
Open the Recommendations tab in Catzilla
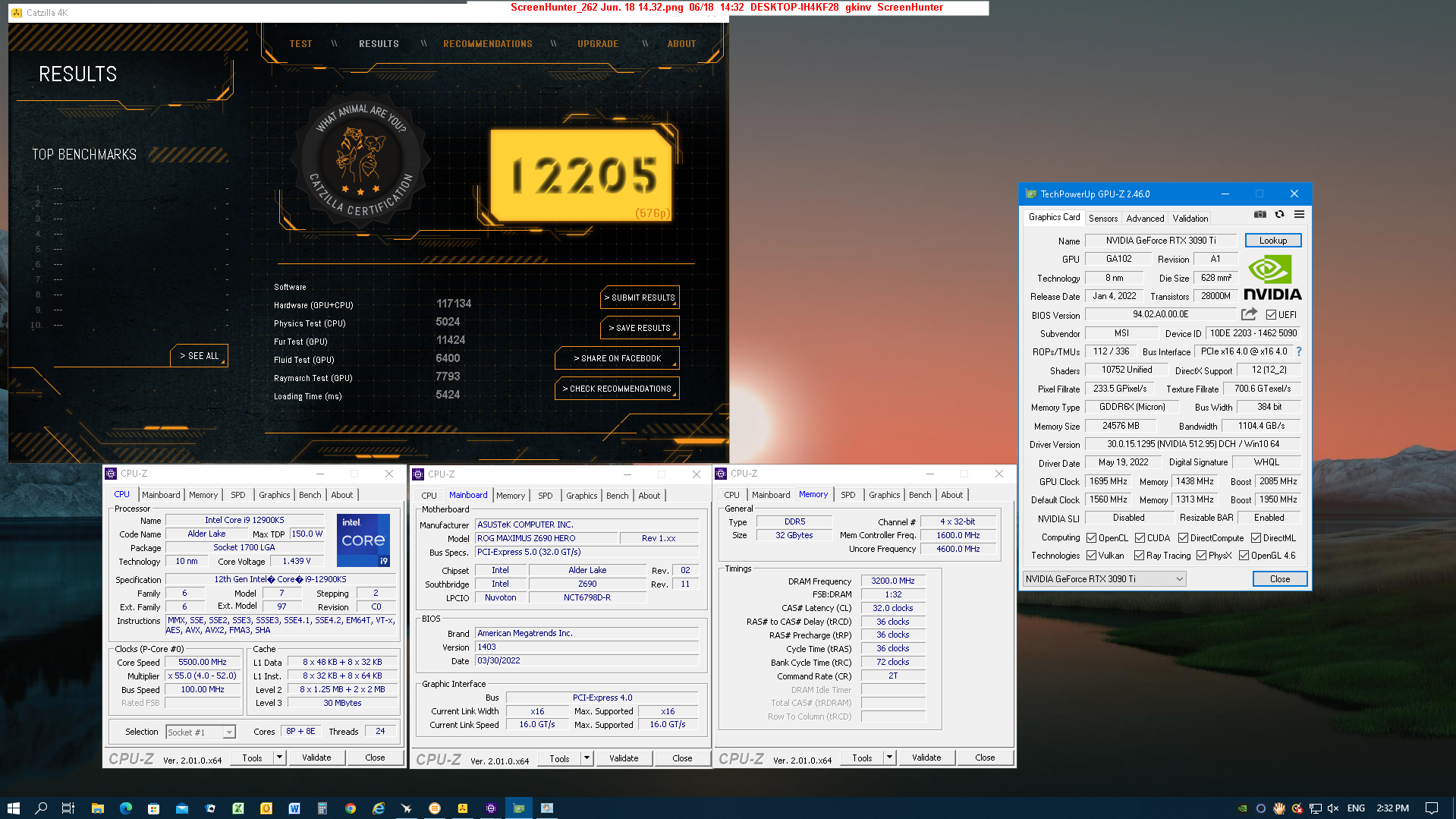(488, 44)
